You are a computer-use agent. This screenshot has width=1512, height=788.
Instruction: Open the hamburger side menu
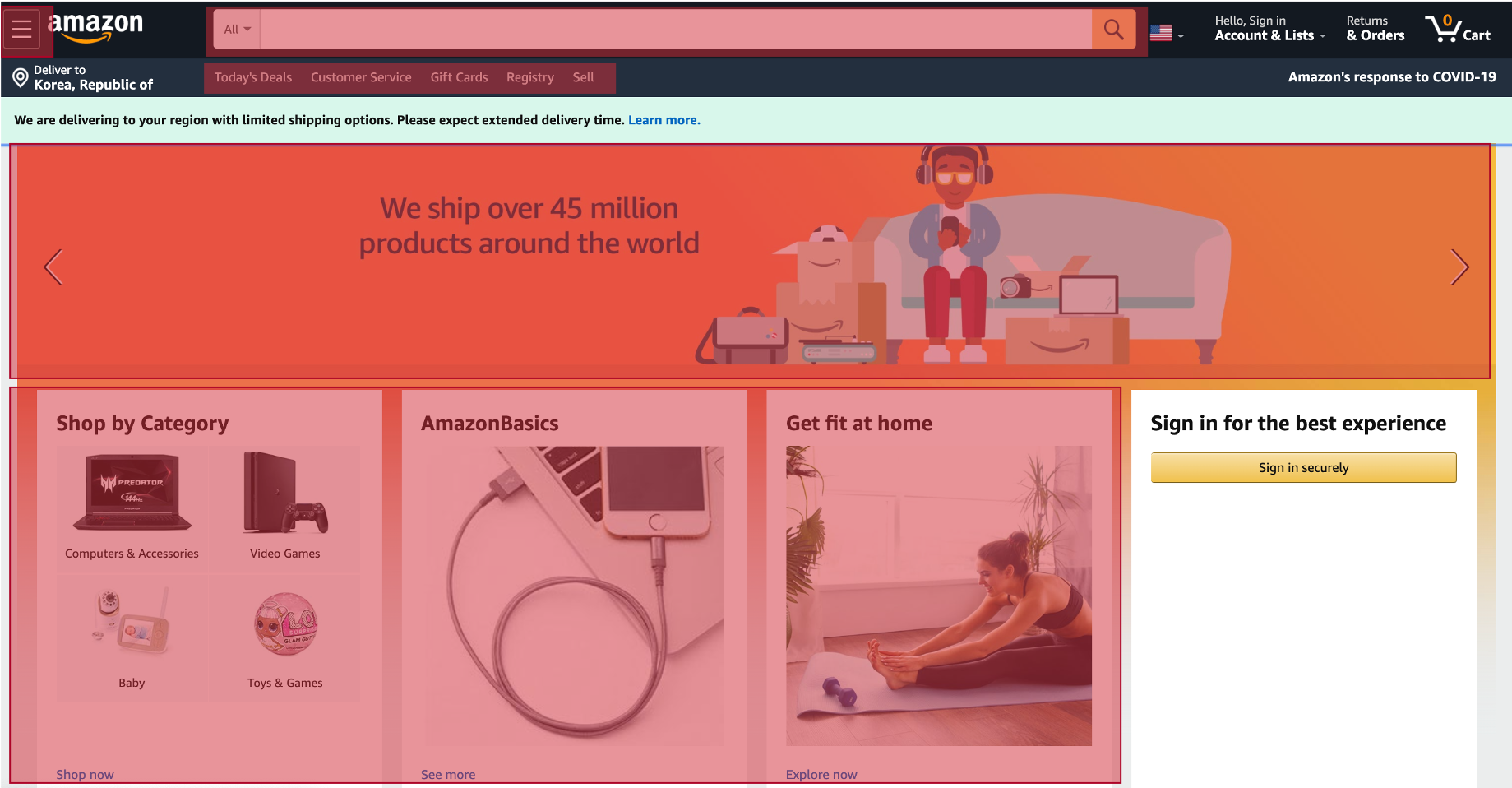click(21, 29)
